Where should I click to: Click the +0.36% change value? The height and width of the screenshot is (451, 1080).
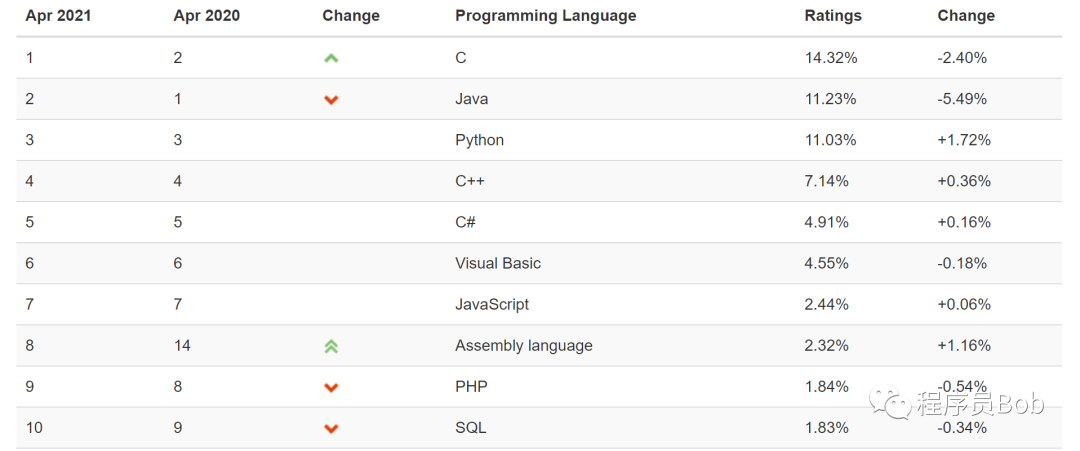(x=964, y=182)
